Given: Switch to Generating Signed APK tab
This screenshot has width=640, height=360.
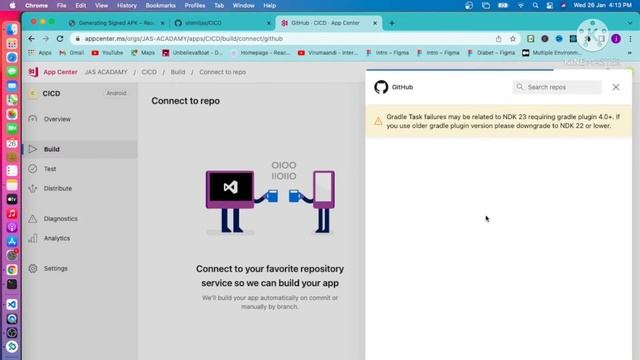Looking at the screenshot, I should (116, 23).
